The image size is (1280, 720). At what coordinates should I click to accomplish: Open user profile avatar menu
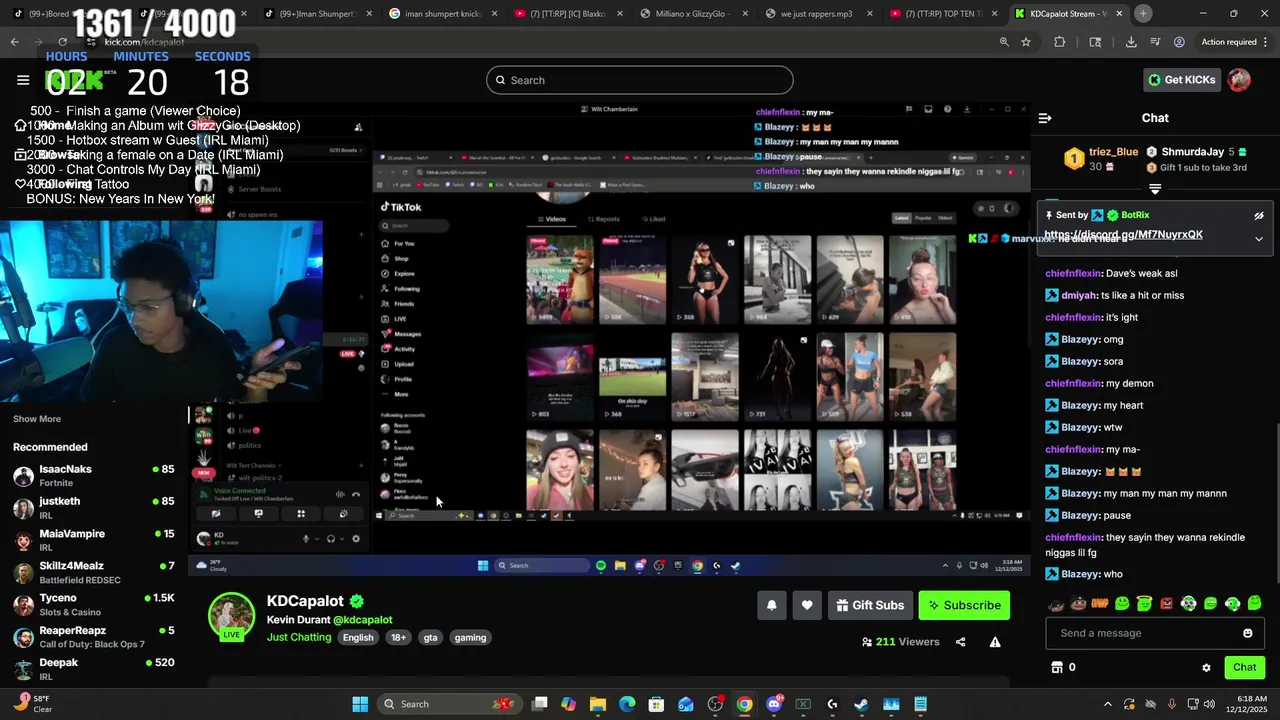point(1239,80)
